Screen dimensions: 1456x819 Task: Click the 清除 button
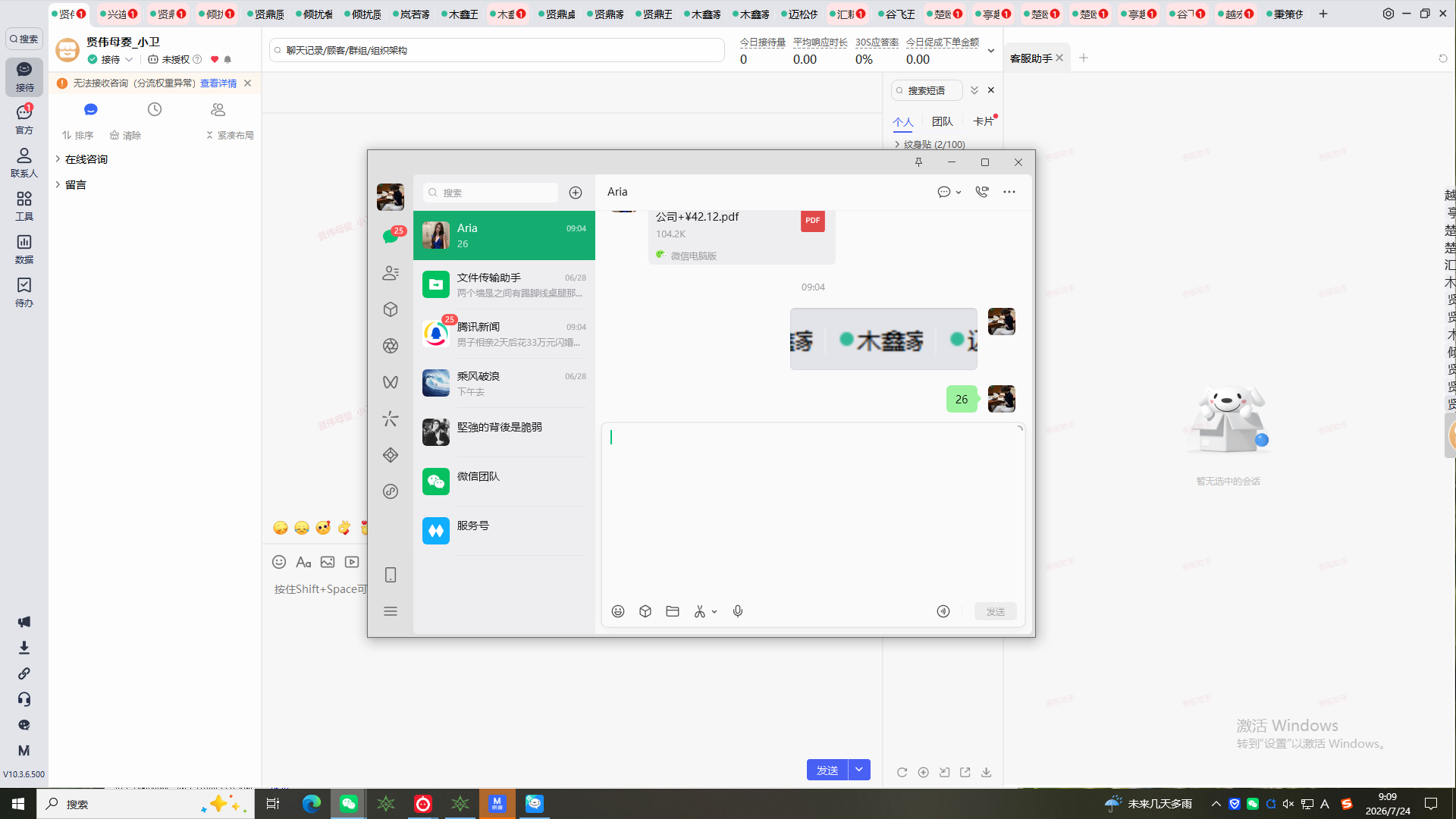[x=125, y=135]
